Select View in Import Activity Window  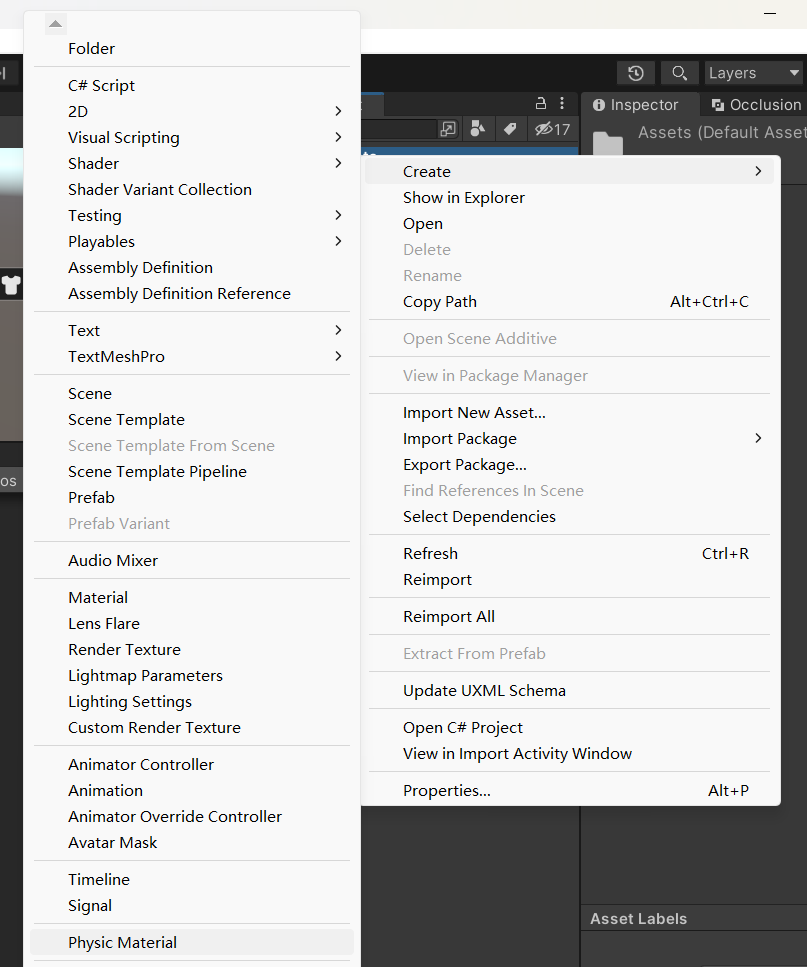click(569, 753)
